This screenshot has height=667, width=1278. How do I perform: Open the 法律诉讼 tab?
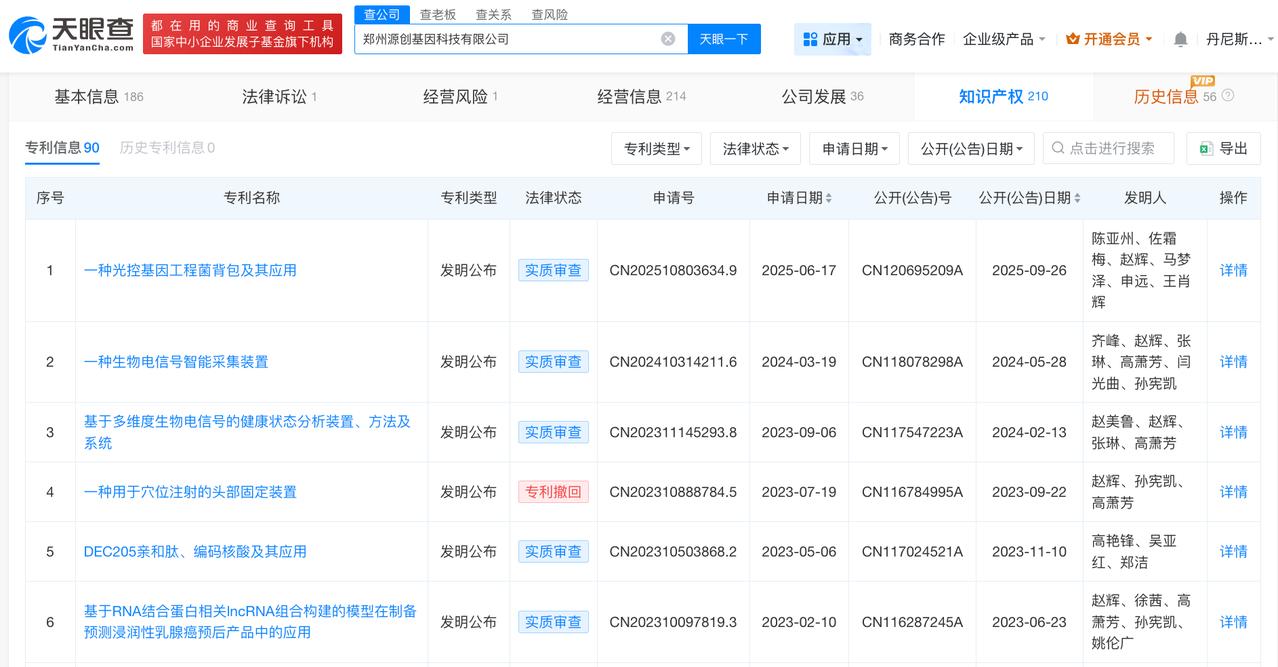tap(279, 96)
